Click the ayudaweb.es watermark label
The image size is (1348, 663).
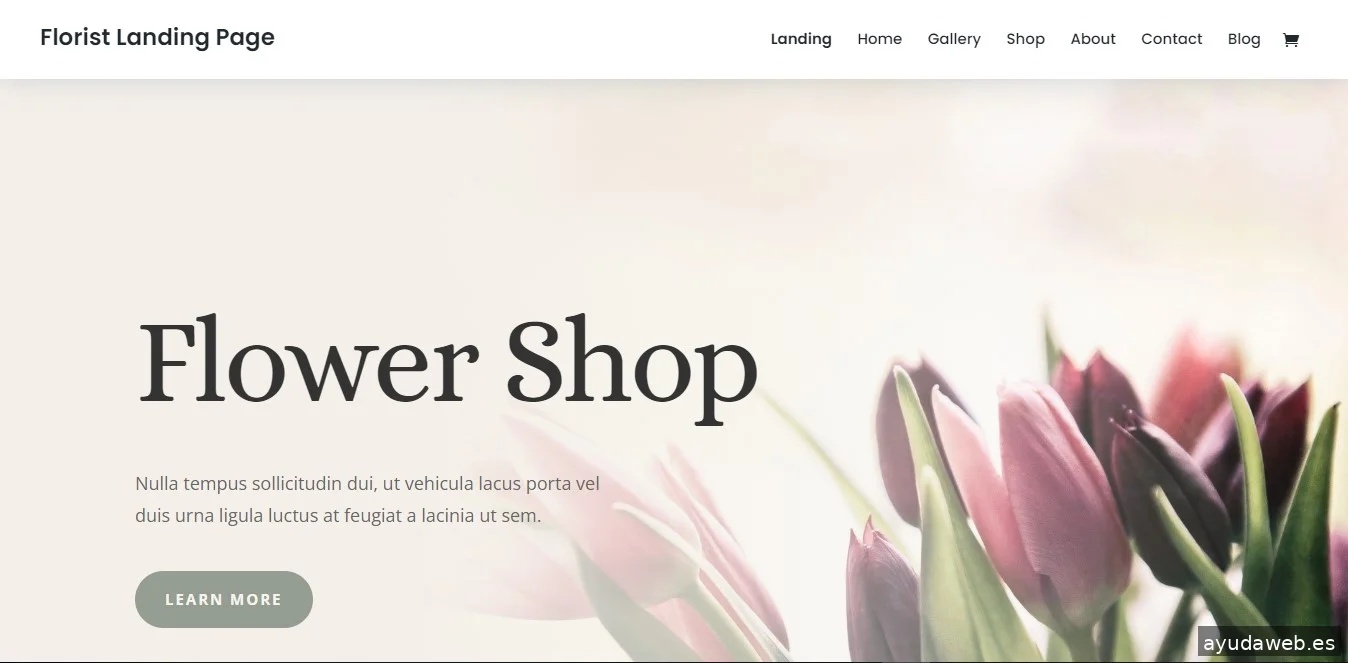(x=1269, y=643)
